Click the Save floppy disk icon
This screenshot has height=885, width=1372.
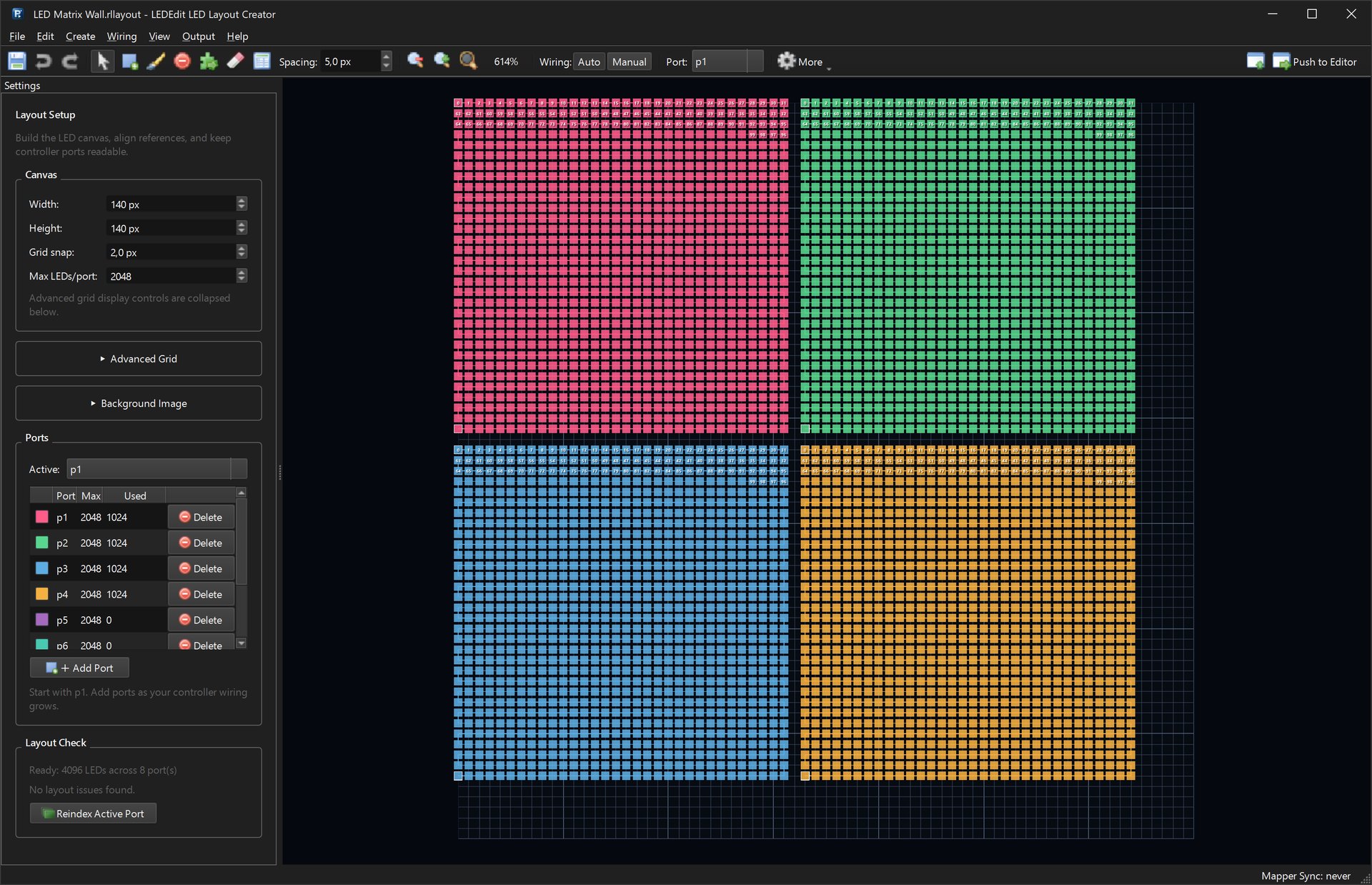(x=17, y=61)
